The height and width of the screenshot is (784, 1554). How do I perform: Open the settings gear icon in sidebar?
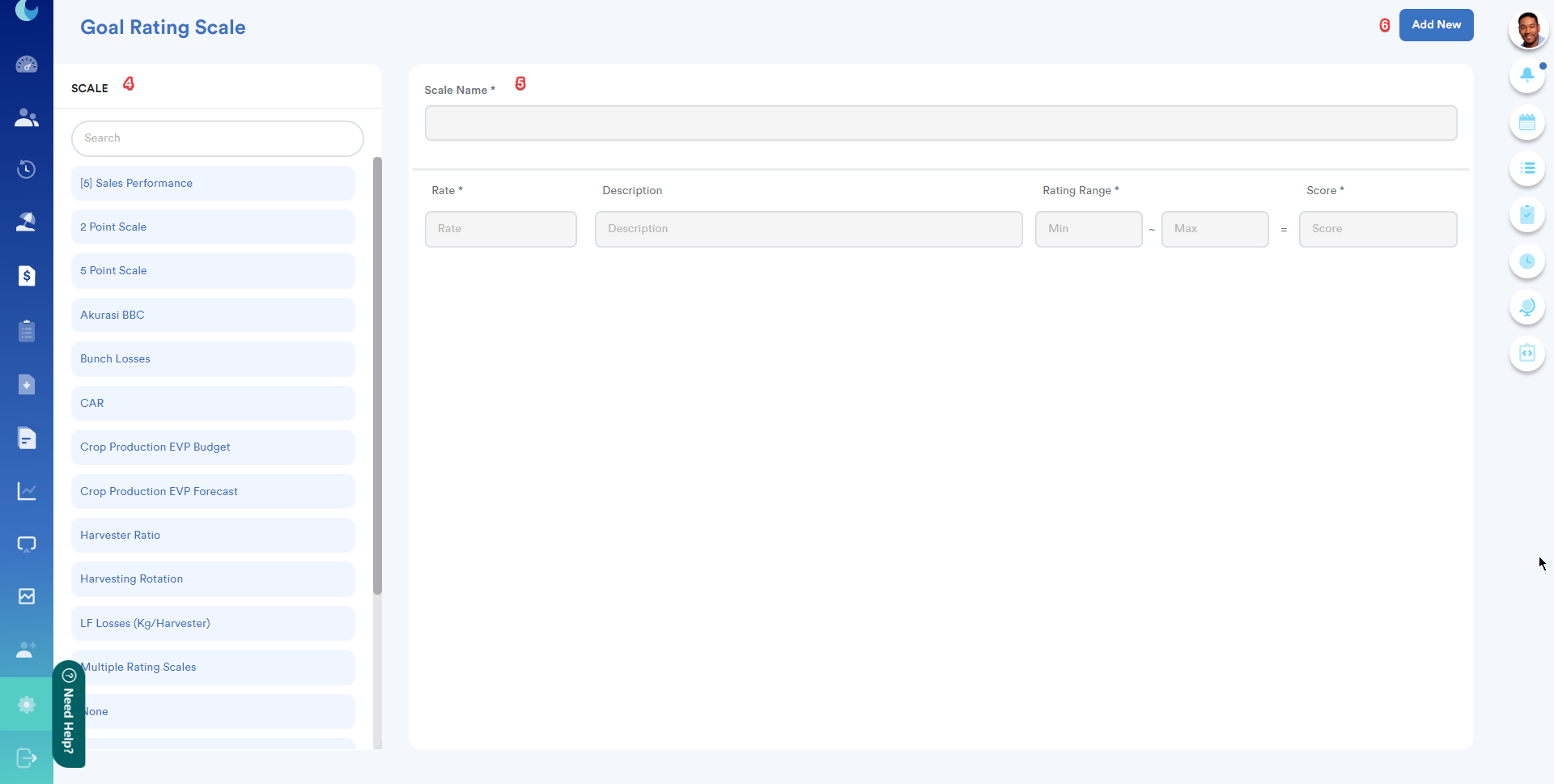[x=27, y=705]
